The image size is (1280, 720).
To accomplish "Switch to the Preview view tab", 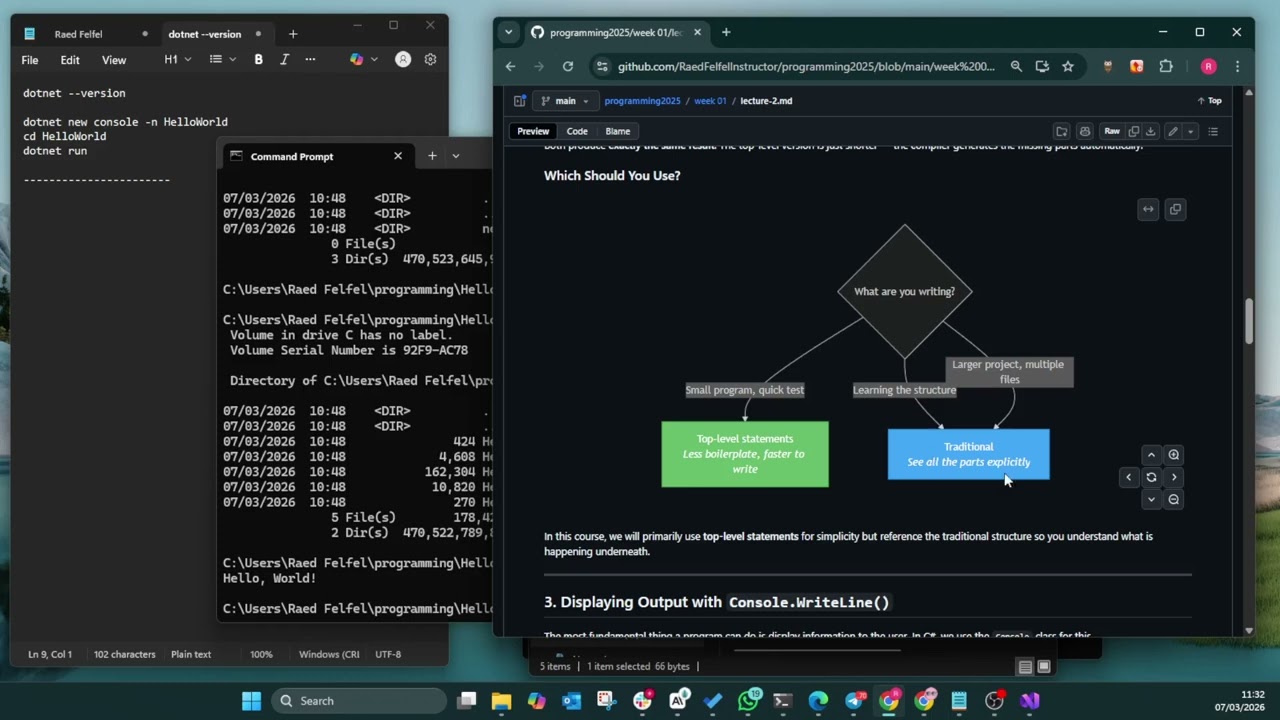I will (x=533, y=131).
